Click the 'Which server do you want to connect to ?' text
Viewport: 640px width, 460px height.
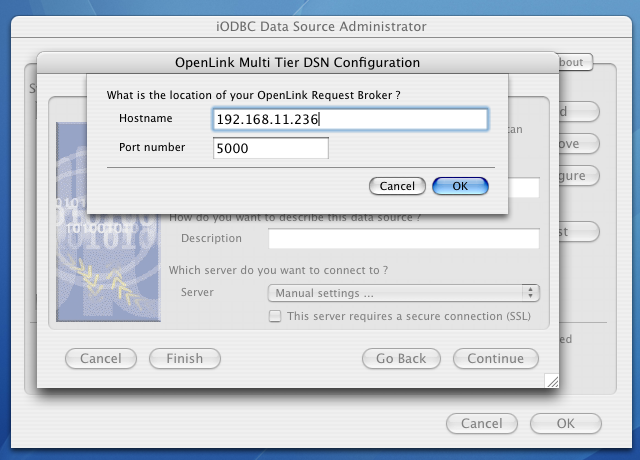[278, 270]
